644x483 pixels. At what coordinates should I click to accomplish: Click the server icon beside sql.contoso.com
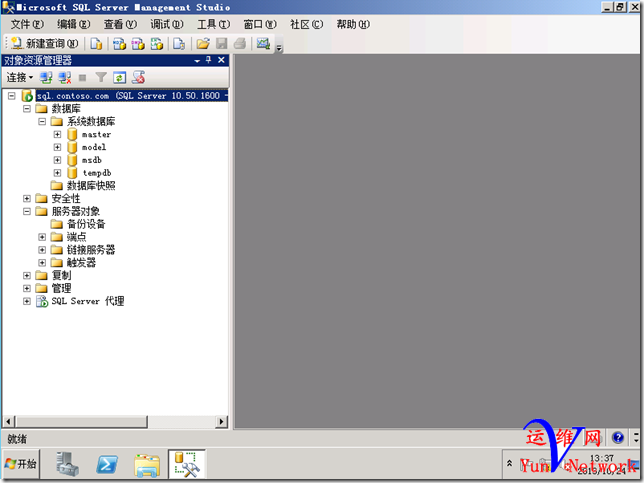pos(27,96)
